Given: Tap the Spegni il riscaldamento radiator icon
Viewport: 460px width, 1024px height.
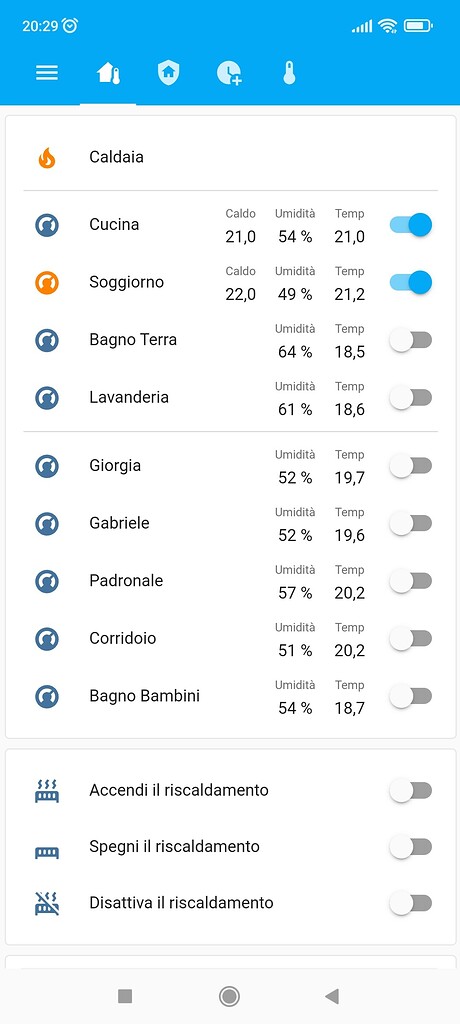Looking at the screenshot, I should coord(46,852).
